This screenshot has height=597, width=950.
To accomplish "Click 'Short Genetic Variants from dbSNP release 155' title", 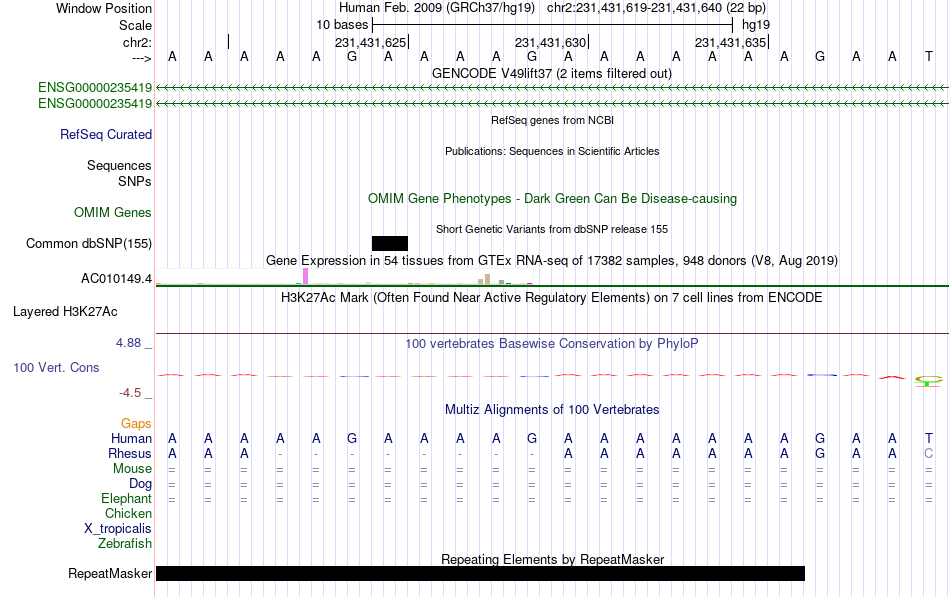I will [x=552, y=229].
